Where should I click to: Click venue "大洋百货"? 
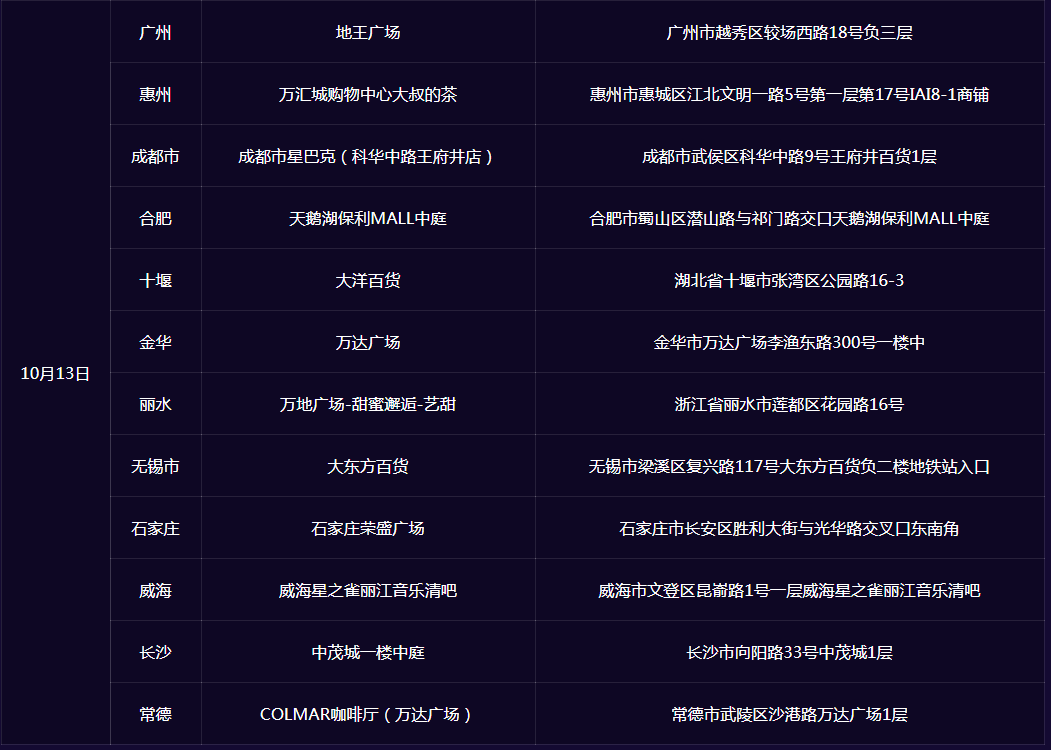tap(368, 280)
